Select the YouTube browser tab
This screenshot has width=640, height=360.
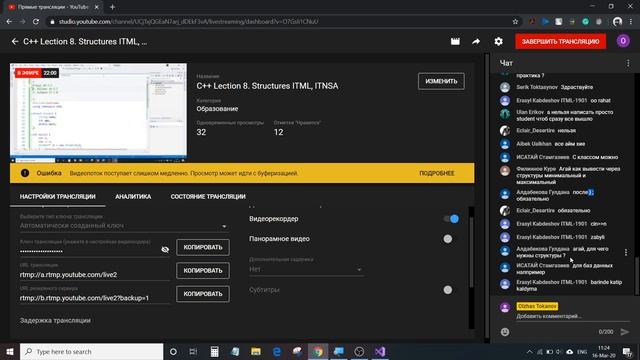[x=53, y=7]
